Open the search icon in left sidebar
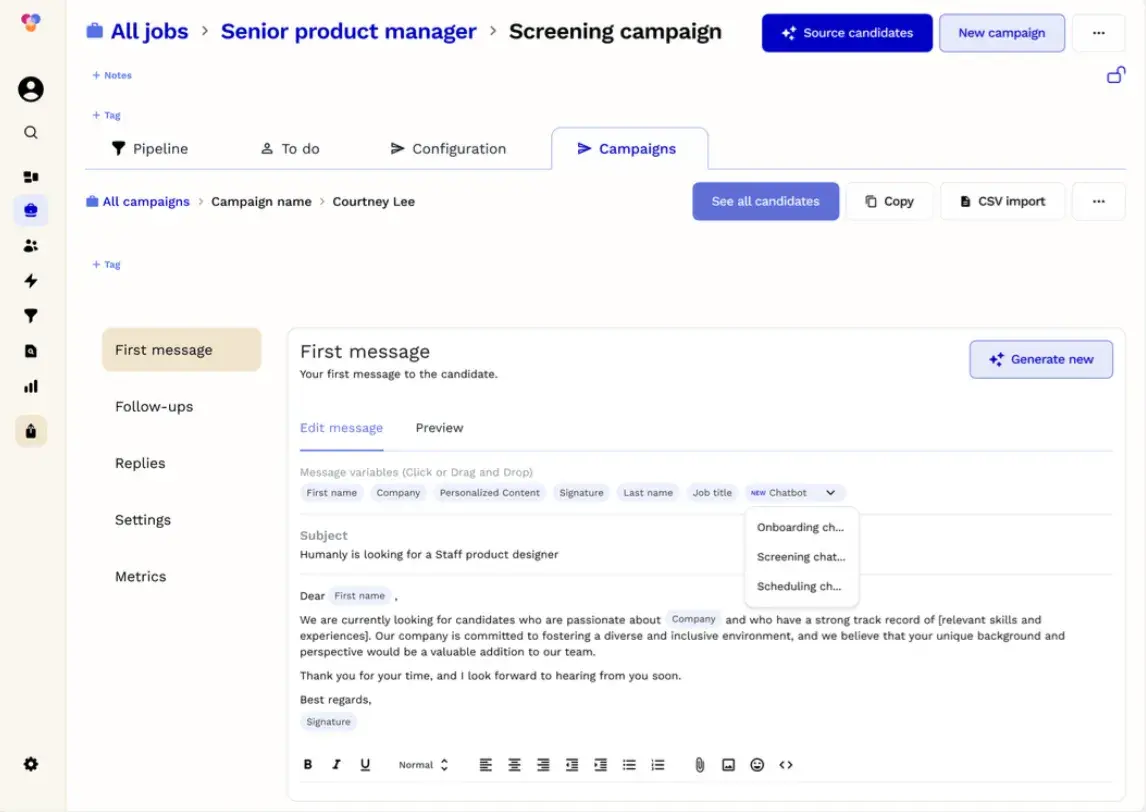 (x=31, y=132)
